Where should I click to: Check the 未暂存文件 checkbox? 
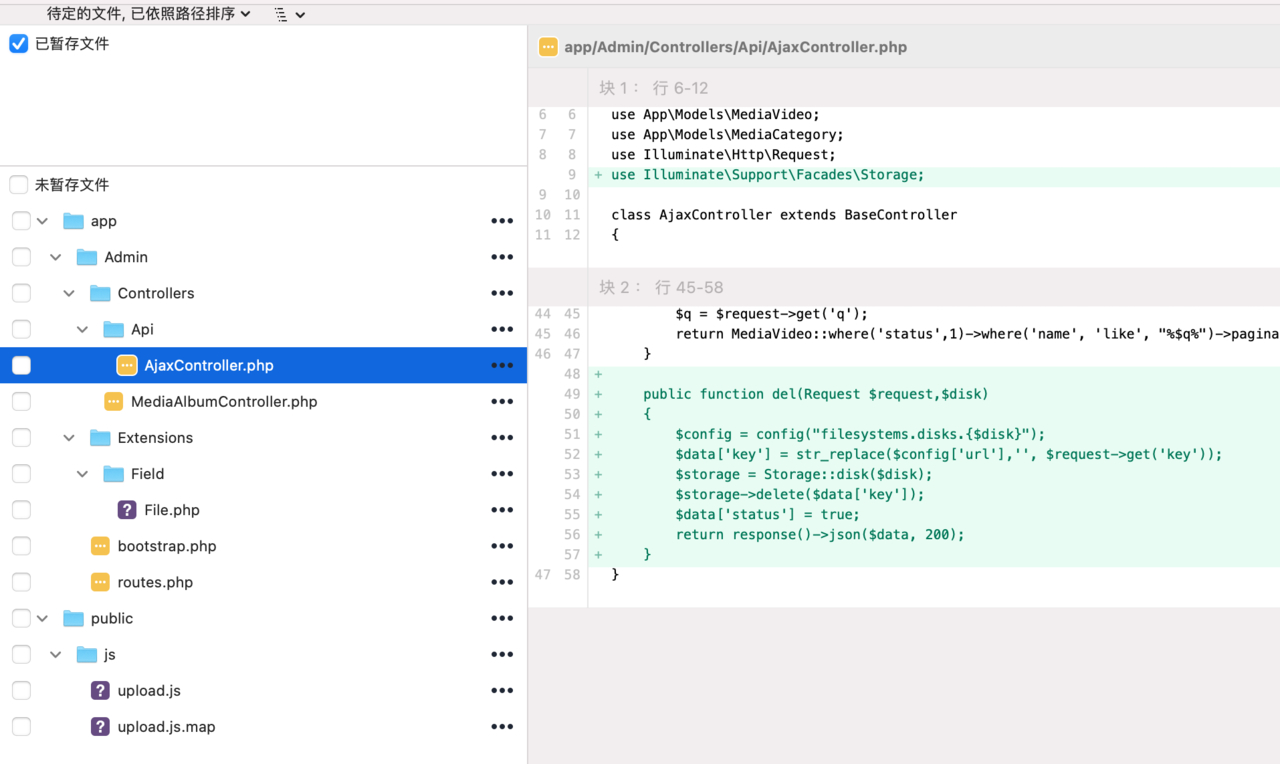[x=19, y=185]
